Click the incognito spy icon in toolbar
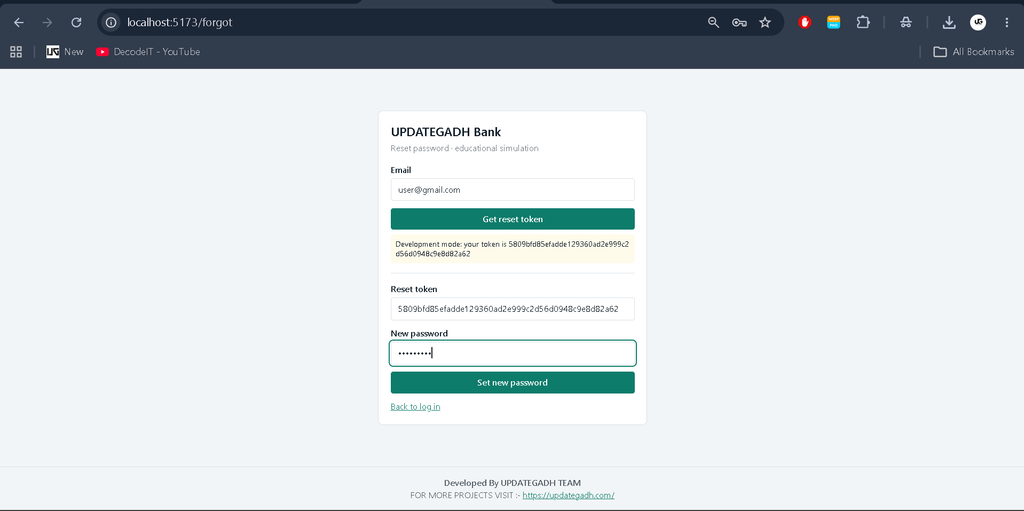This screenshot has height=511, width=1024. pos(905,22)
